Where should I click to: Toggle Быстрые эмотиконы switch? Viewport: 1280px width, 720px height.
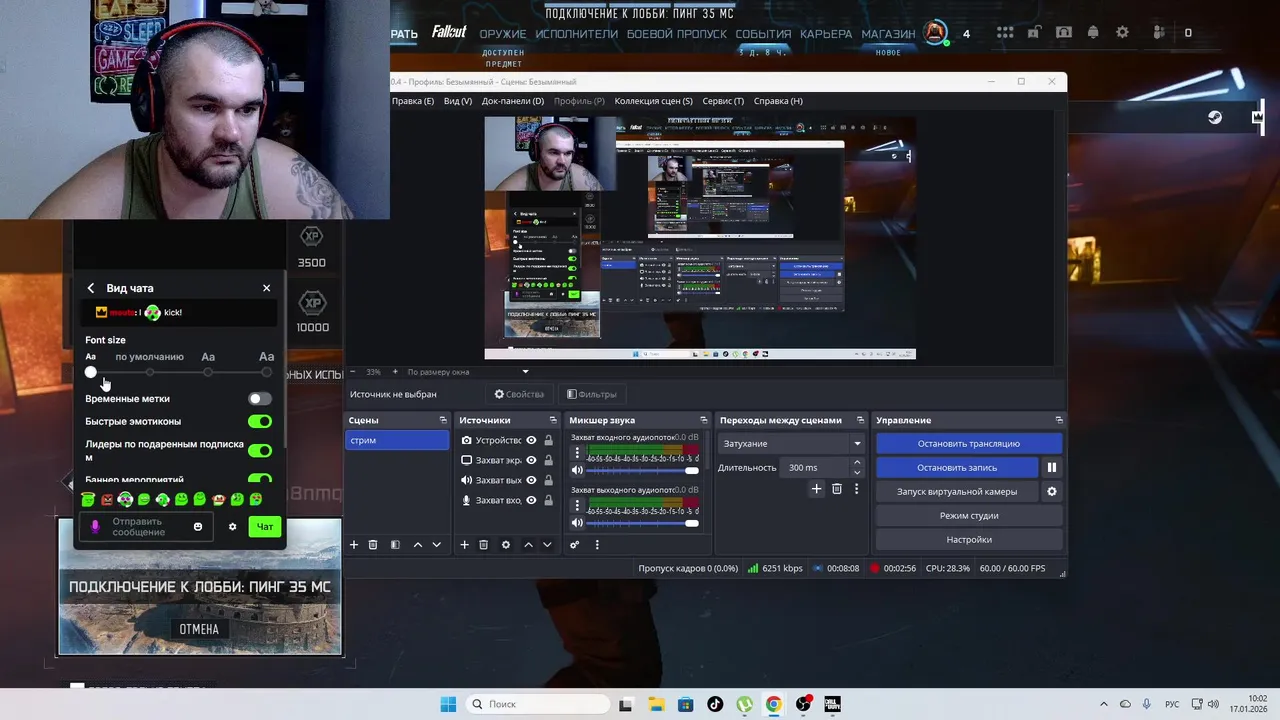[x=260, y=421]
